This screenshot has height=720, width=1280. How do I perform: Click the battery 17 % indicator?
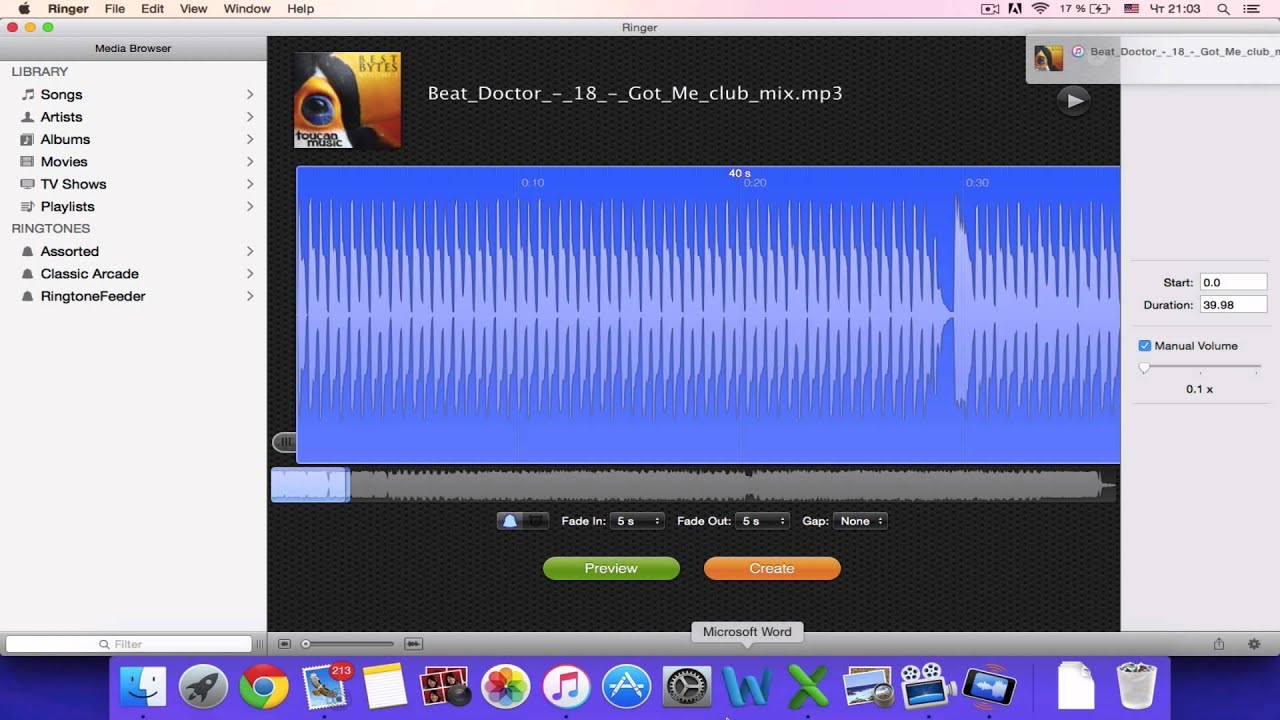1085,9
